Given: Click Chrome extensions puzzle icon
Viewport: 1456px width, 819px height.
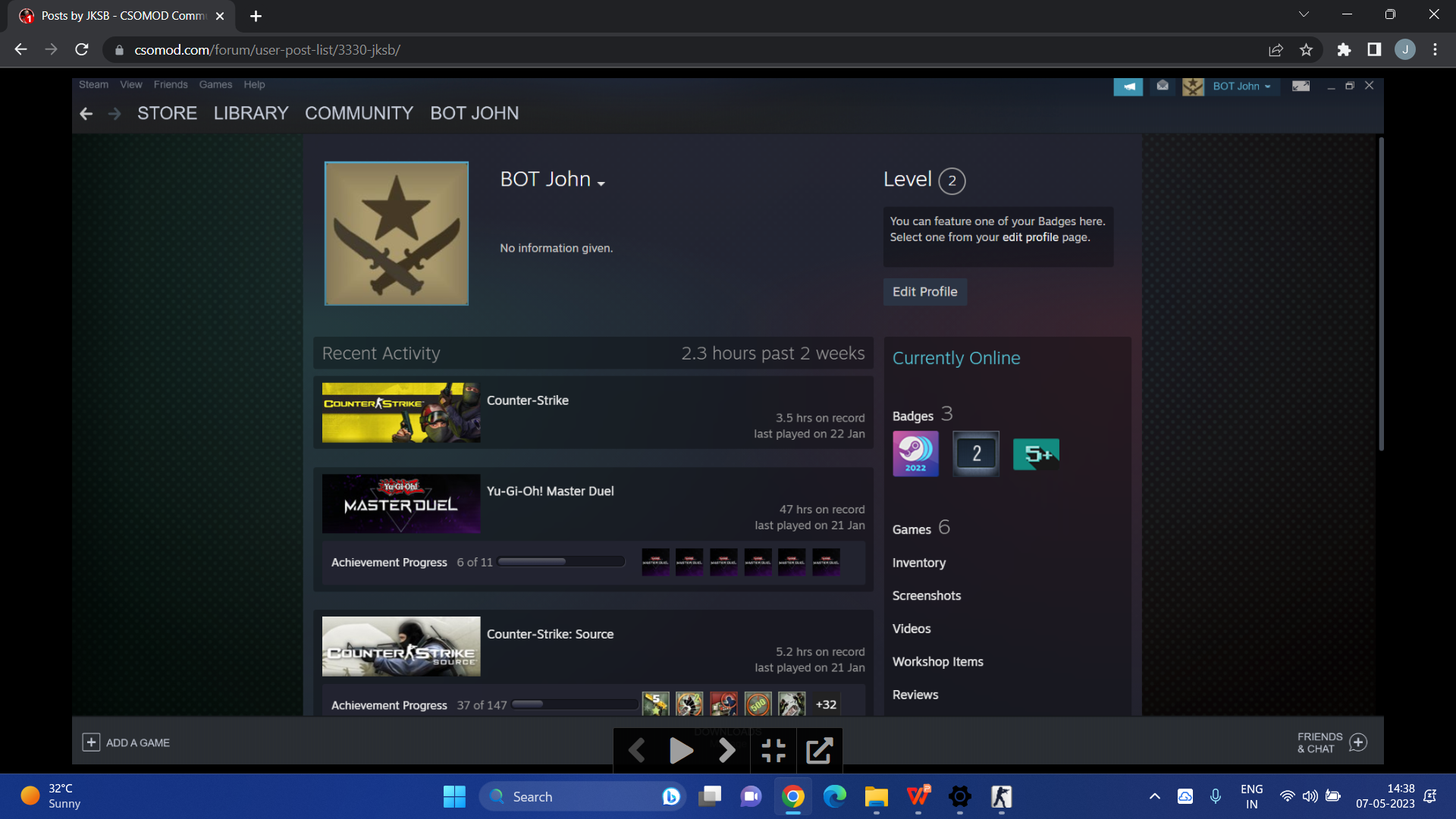Looking at the screenshot, I should pos(1344,50).
